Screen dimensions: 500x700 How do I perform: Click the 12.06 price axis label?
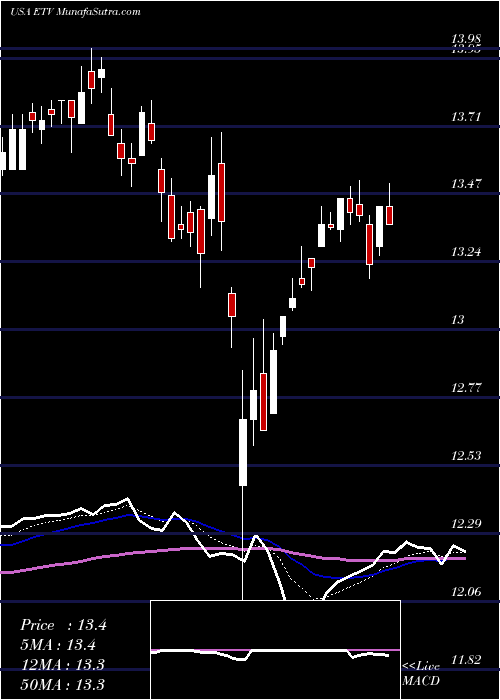click(x=466, y=592)
